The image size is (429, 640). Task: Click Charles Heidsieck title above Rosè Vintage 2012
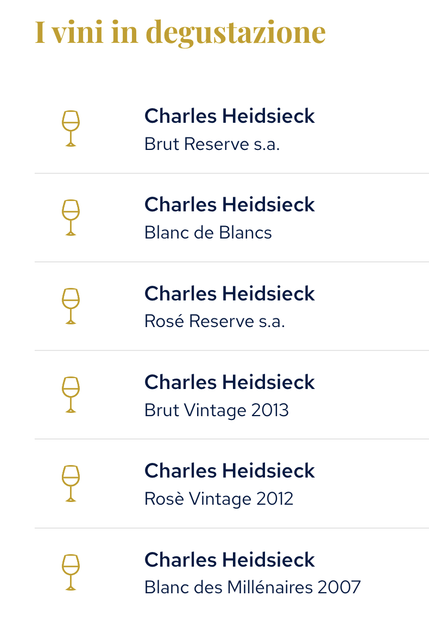tap(230, 471)
